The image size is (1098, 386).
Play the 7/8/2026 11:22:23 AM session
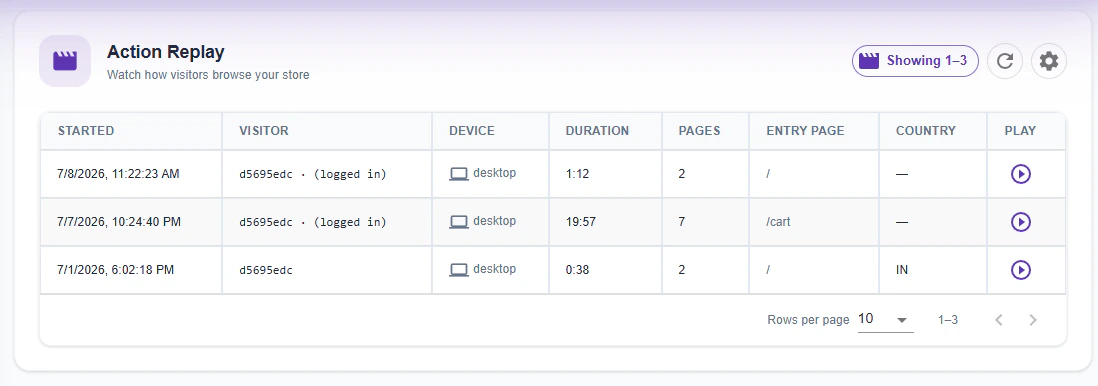point(1020,174)
